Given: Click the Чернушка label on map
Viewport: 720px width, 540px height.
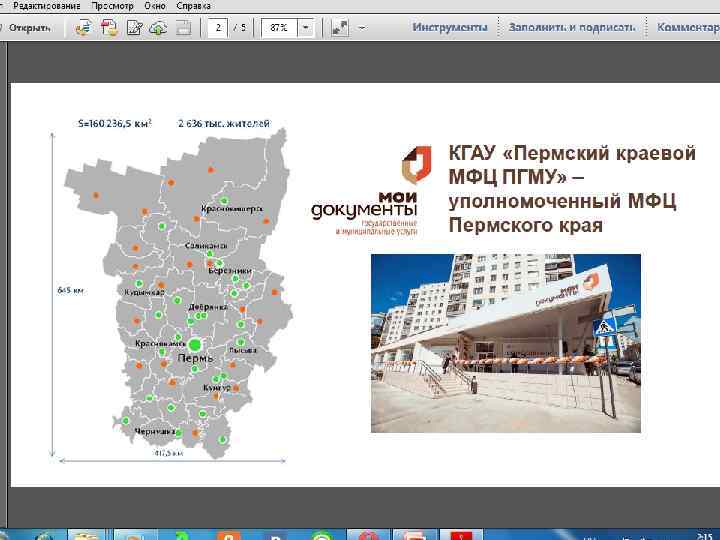Looking at the screenshot, I should point(155,432).
